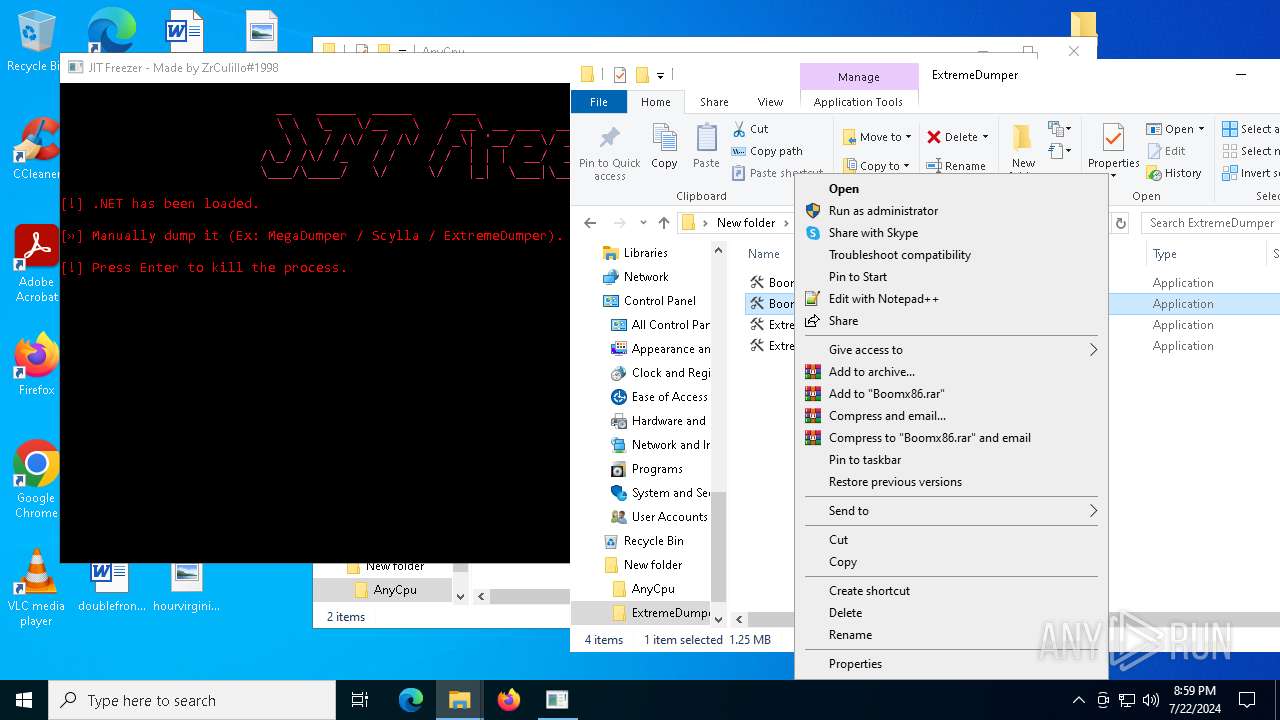Select the first Boom application file
Screen dimensions: 1280x720
(771, 283)
